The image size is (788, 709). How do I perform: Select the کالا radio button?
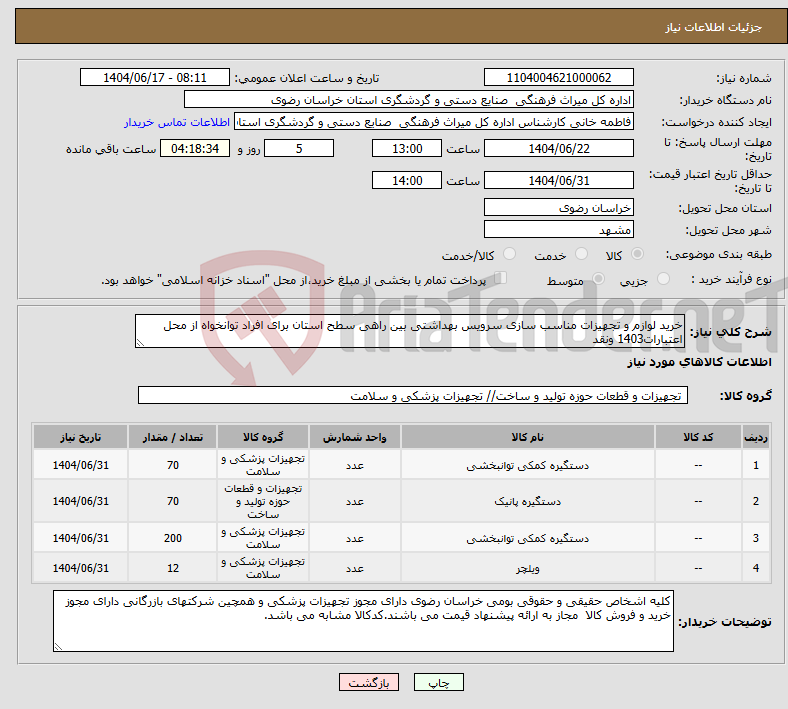[638, 256]
